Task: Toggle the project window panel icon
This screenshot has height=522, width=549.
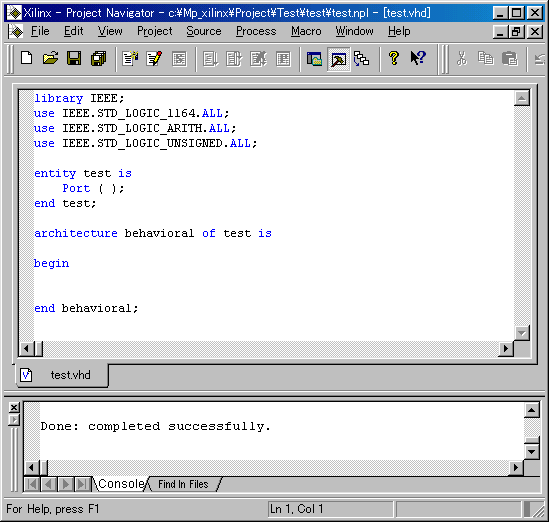Action: [314, 58]
